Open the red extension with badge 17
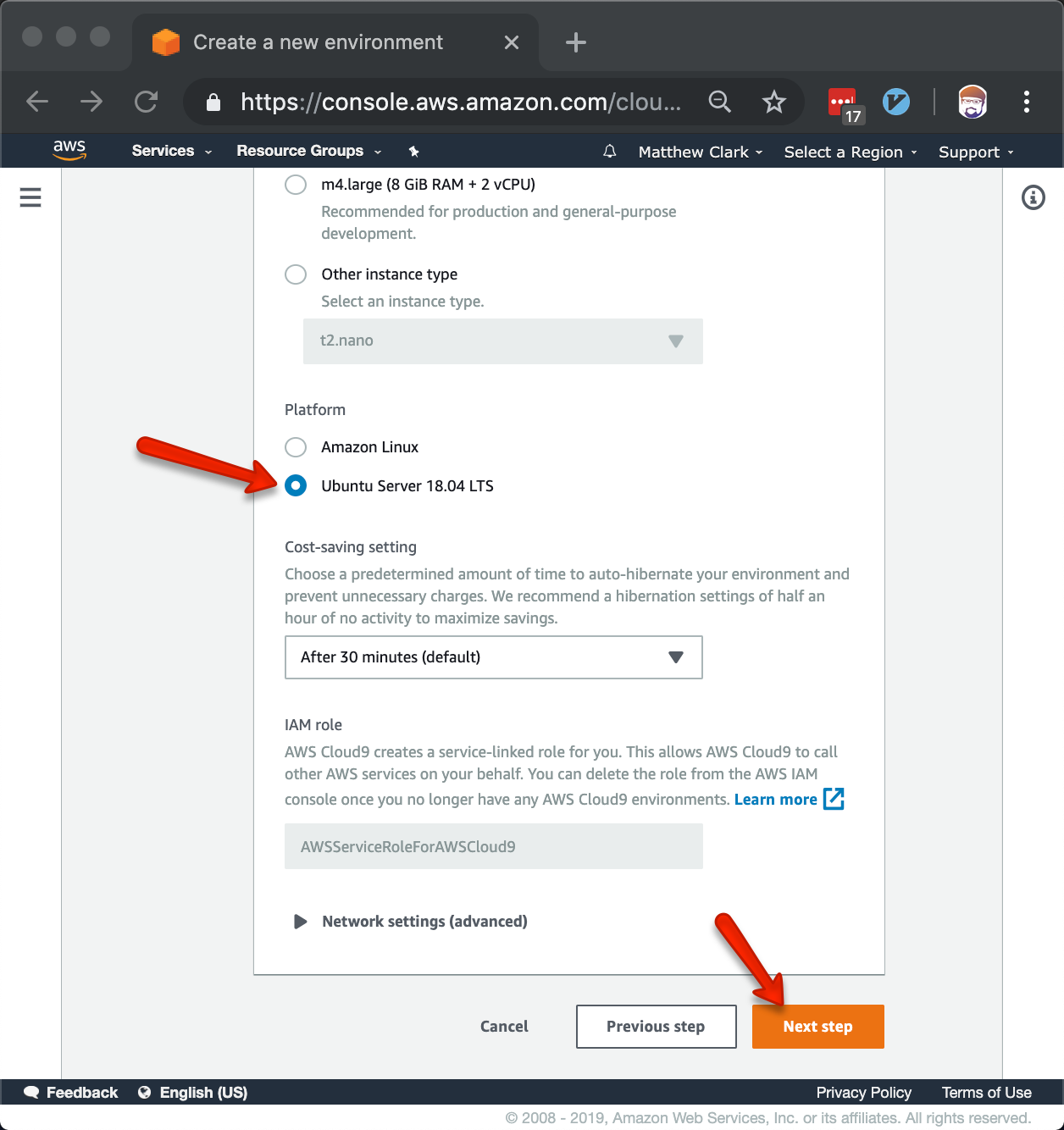The width and height of the screenshot is (1064, 1130). tap(844, 105)
